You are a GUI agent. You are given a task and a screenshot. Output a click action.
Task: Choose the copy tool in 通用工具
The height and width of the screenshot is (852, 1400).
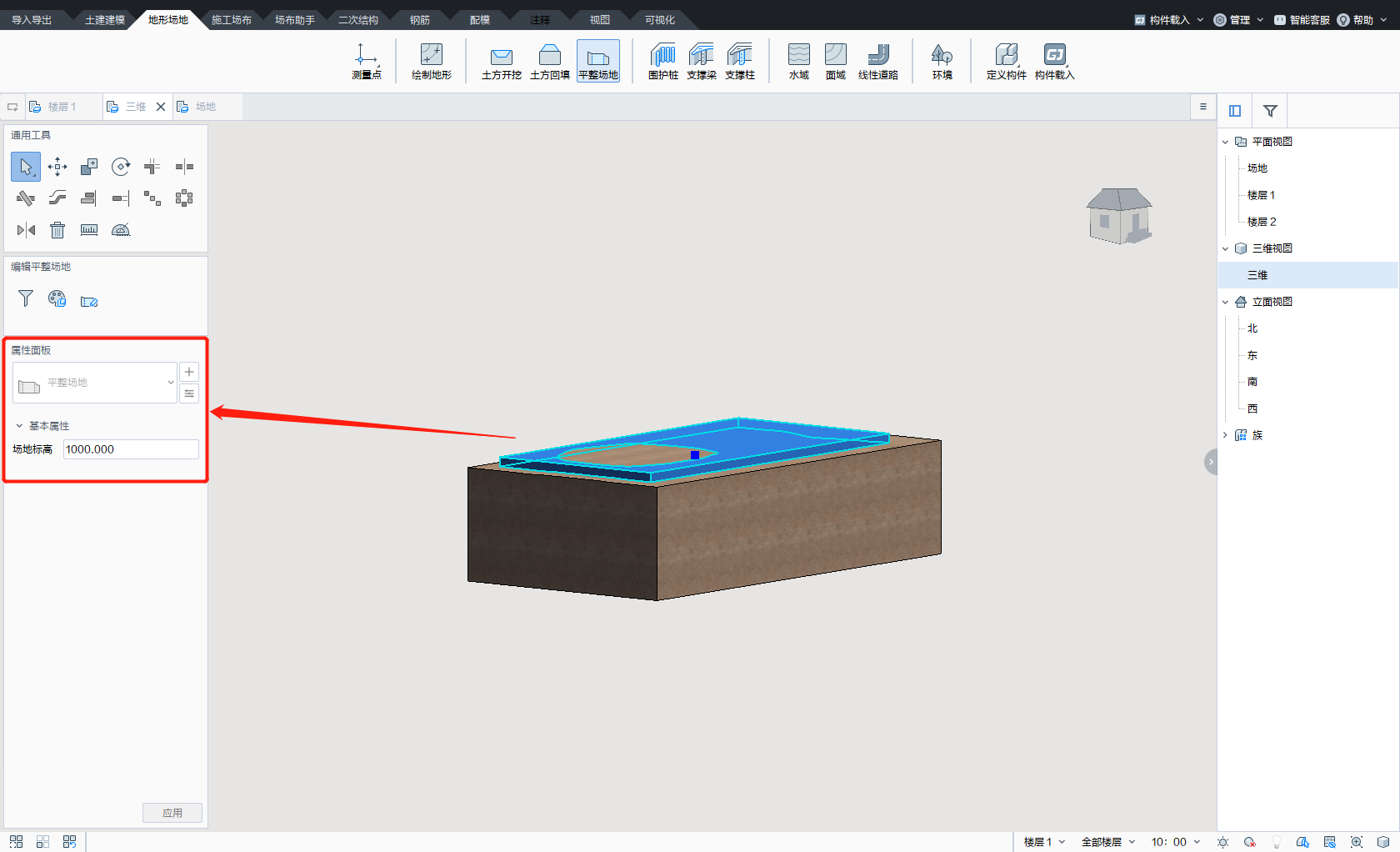pos(89,167)
